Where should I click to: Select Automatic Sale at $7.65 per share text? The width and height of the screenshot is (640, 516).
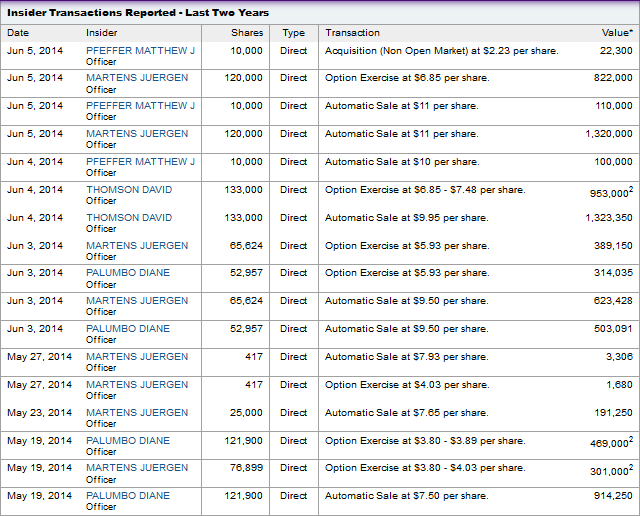click(407, 413)
